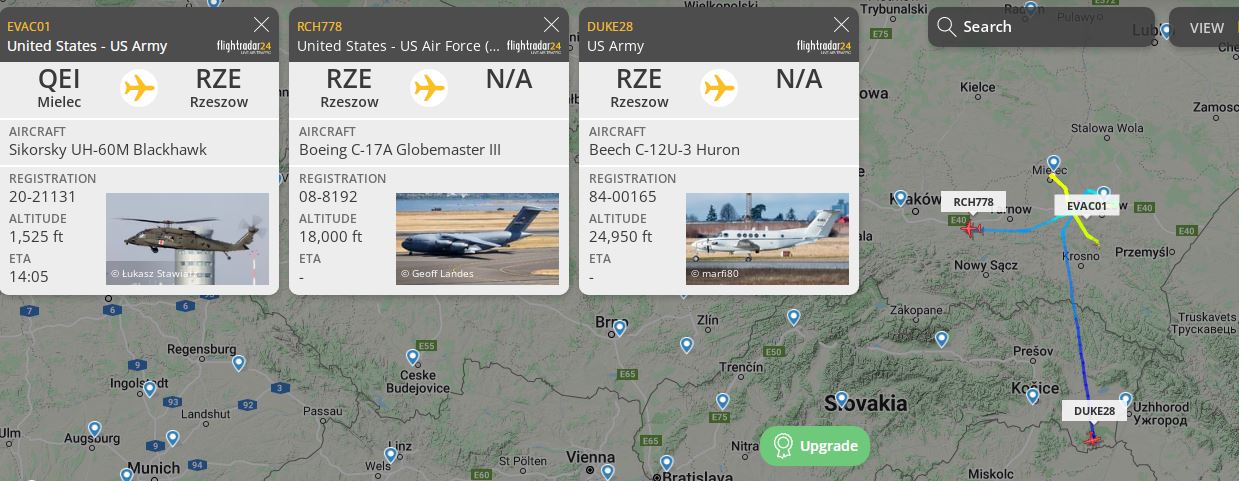Screen dimensions: 1239x481
Task: Click the RCH778 map label
Action: [973, 202]
